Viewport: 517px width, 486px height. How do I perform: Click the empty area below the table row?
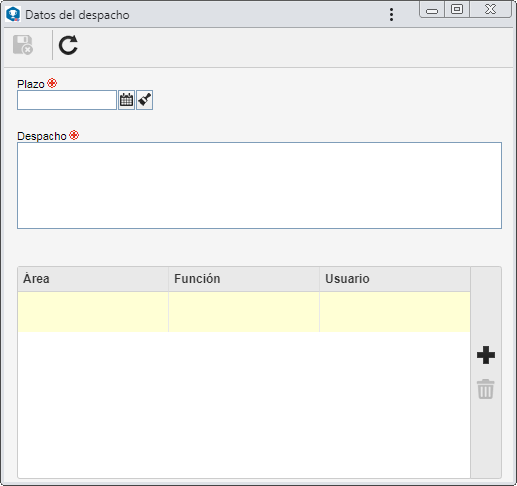[244, 405]
